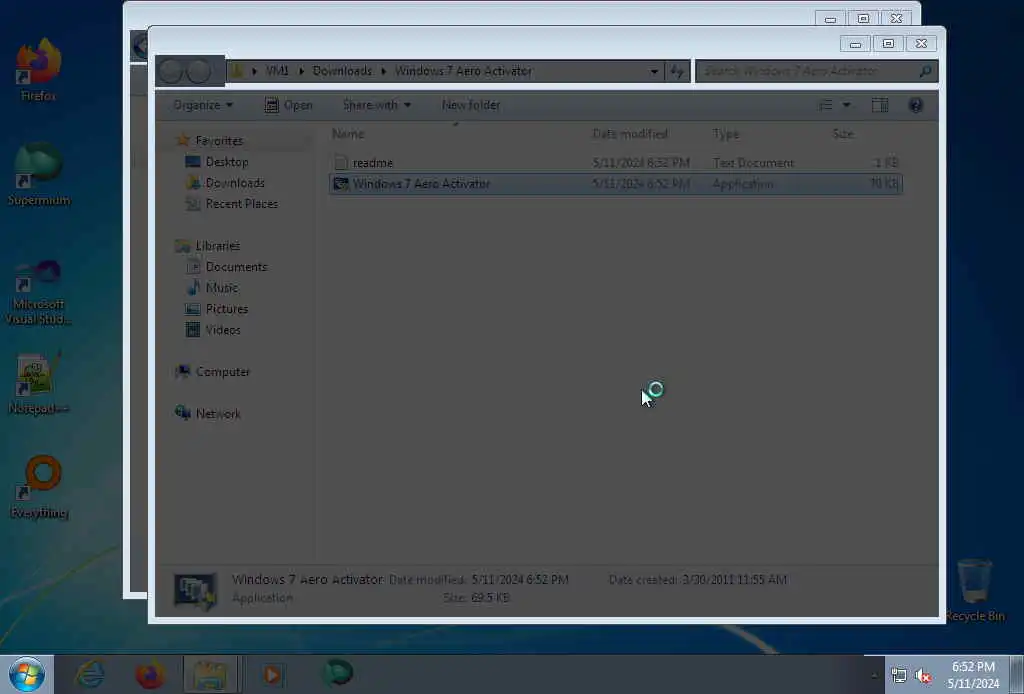Select Favorites in navigation pane

[219, 141]
